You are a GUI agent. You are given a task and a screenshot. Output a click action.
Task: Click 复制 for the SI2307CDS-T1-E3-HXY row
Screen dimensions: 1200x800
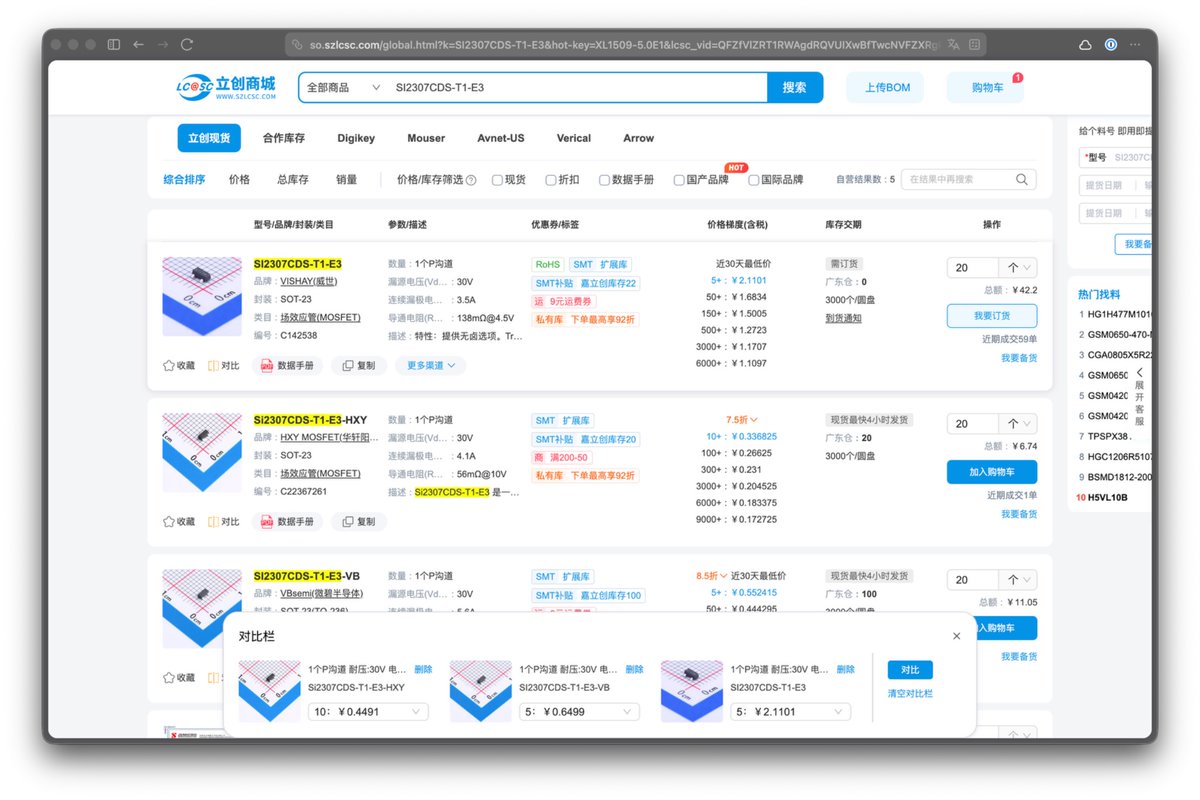(x=359, y=522)
